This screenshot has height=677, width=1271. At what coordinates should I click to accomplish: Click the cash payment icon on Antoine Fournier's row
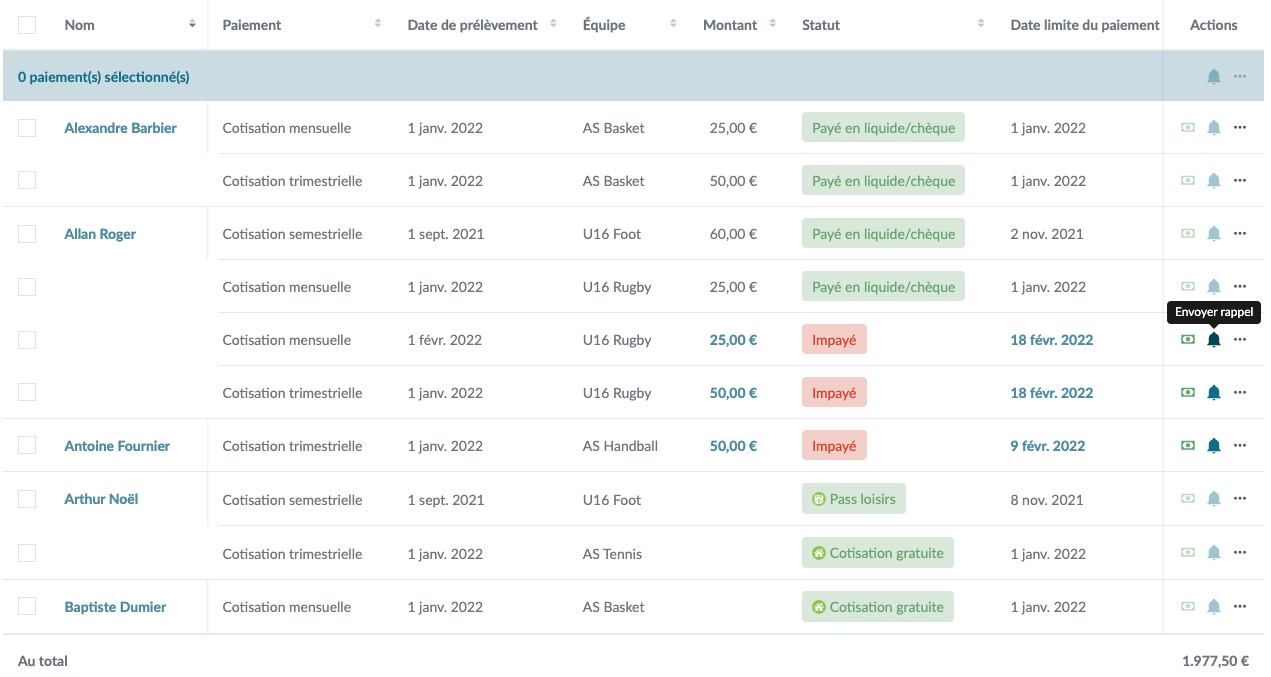click(x=1188, y=446)
